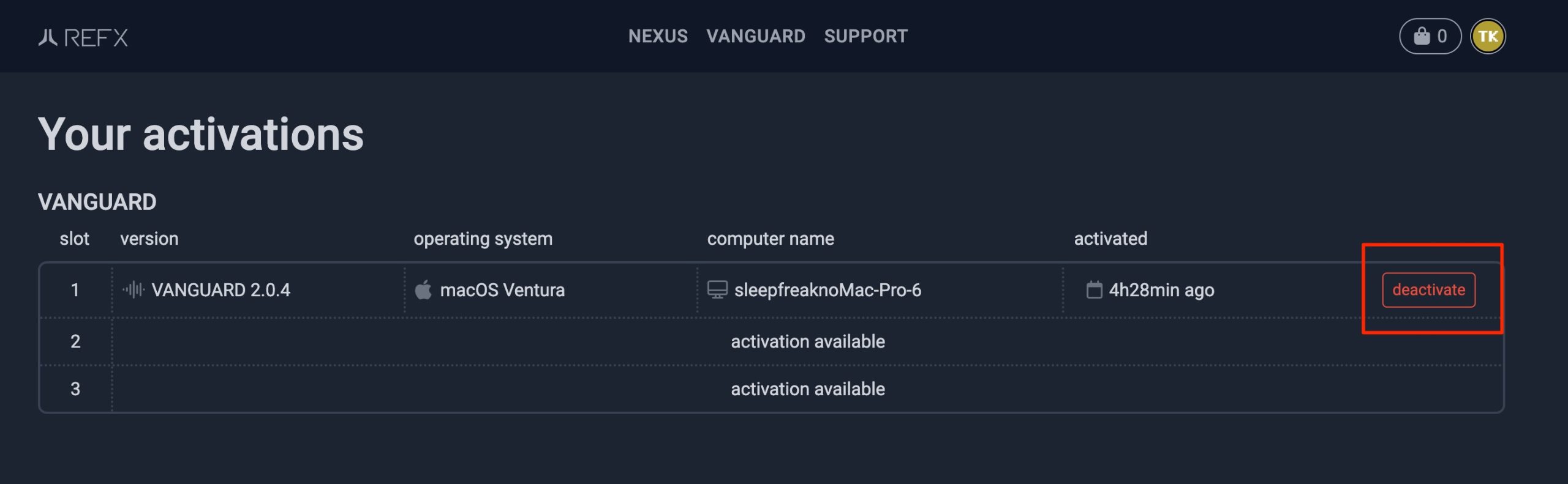Select the VANGUARD 2.0.4 version text
Screen dimensions: 1568x484
coord(221,290)
